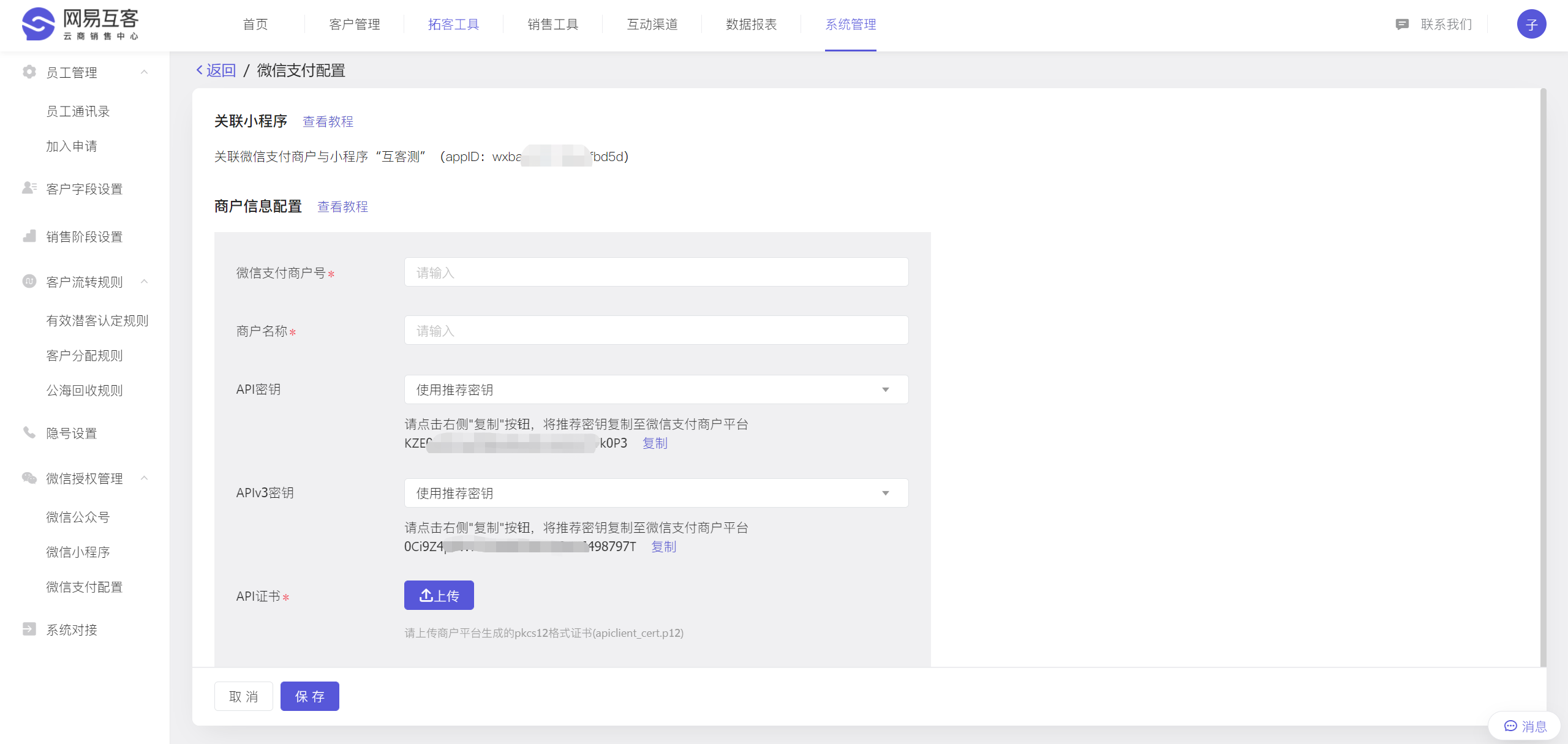The width and height of the screenshot is (1568, 744).
Task: Open 销售阶段设置 in sidebar
Action: point(85,237)
